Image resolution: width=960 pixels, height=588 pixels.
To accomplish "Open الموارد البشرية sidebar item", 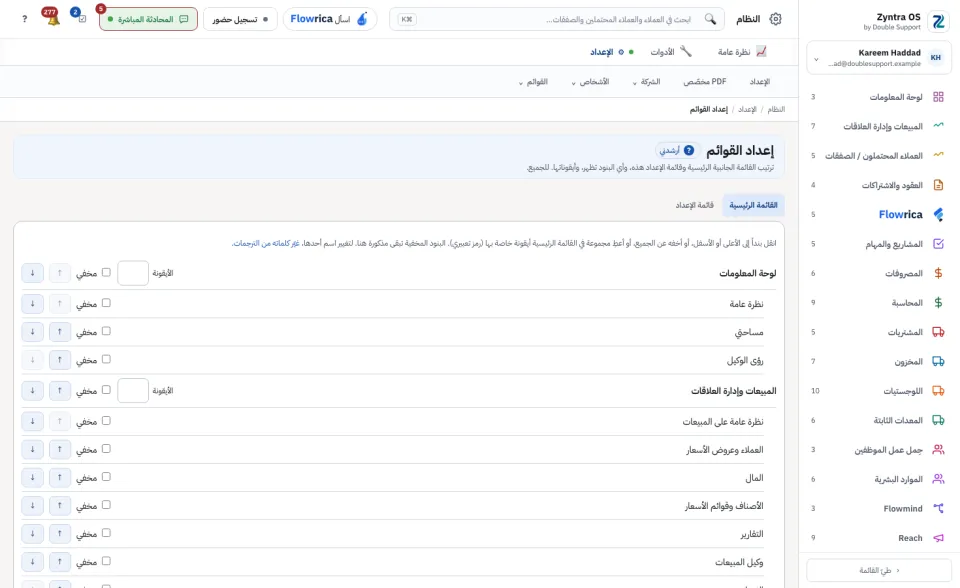I will click(879, 479).
